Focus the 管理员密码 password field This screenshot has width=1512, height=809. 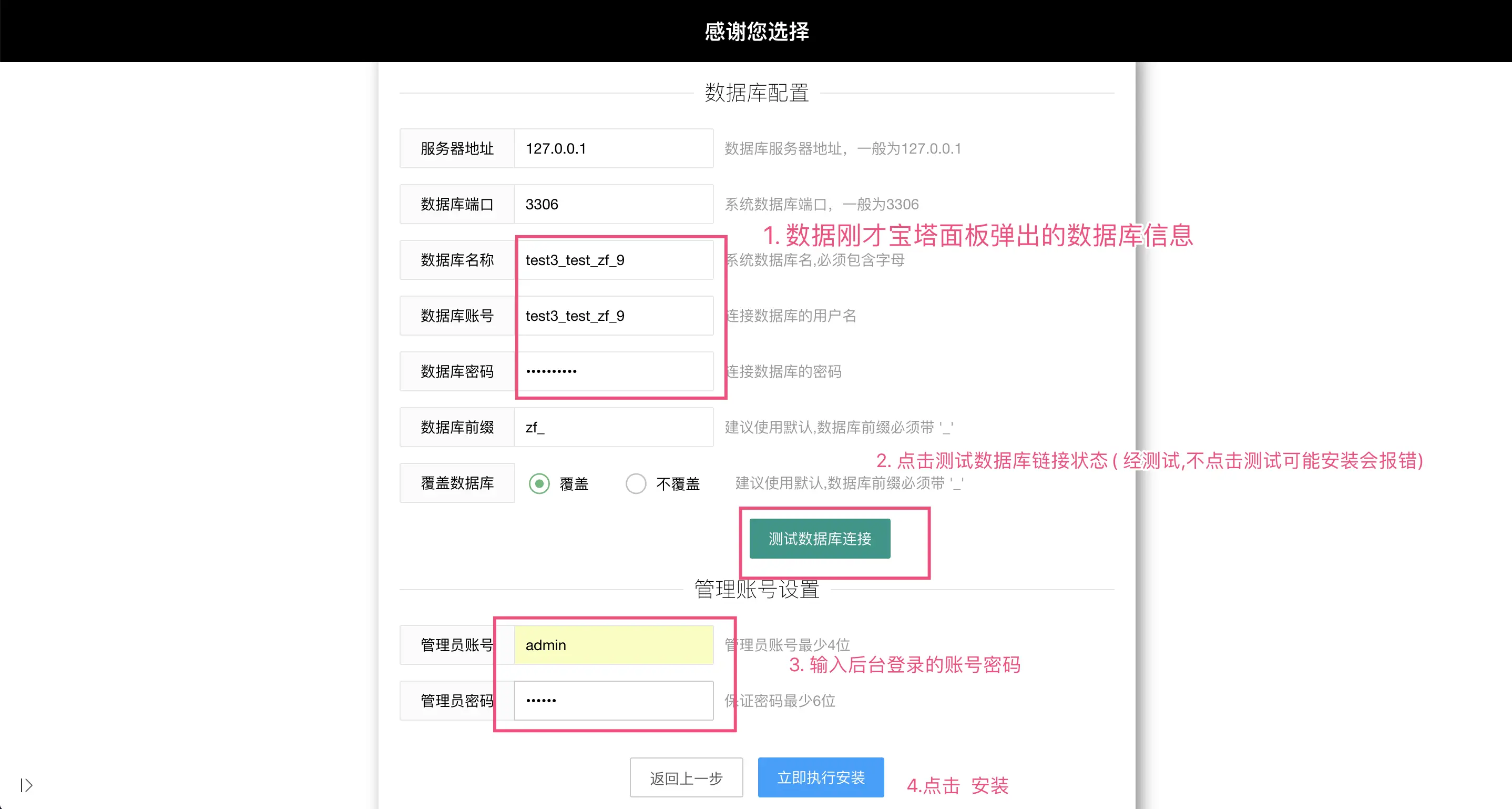click(x=614, y=701)
